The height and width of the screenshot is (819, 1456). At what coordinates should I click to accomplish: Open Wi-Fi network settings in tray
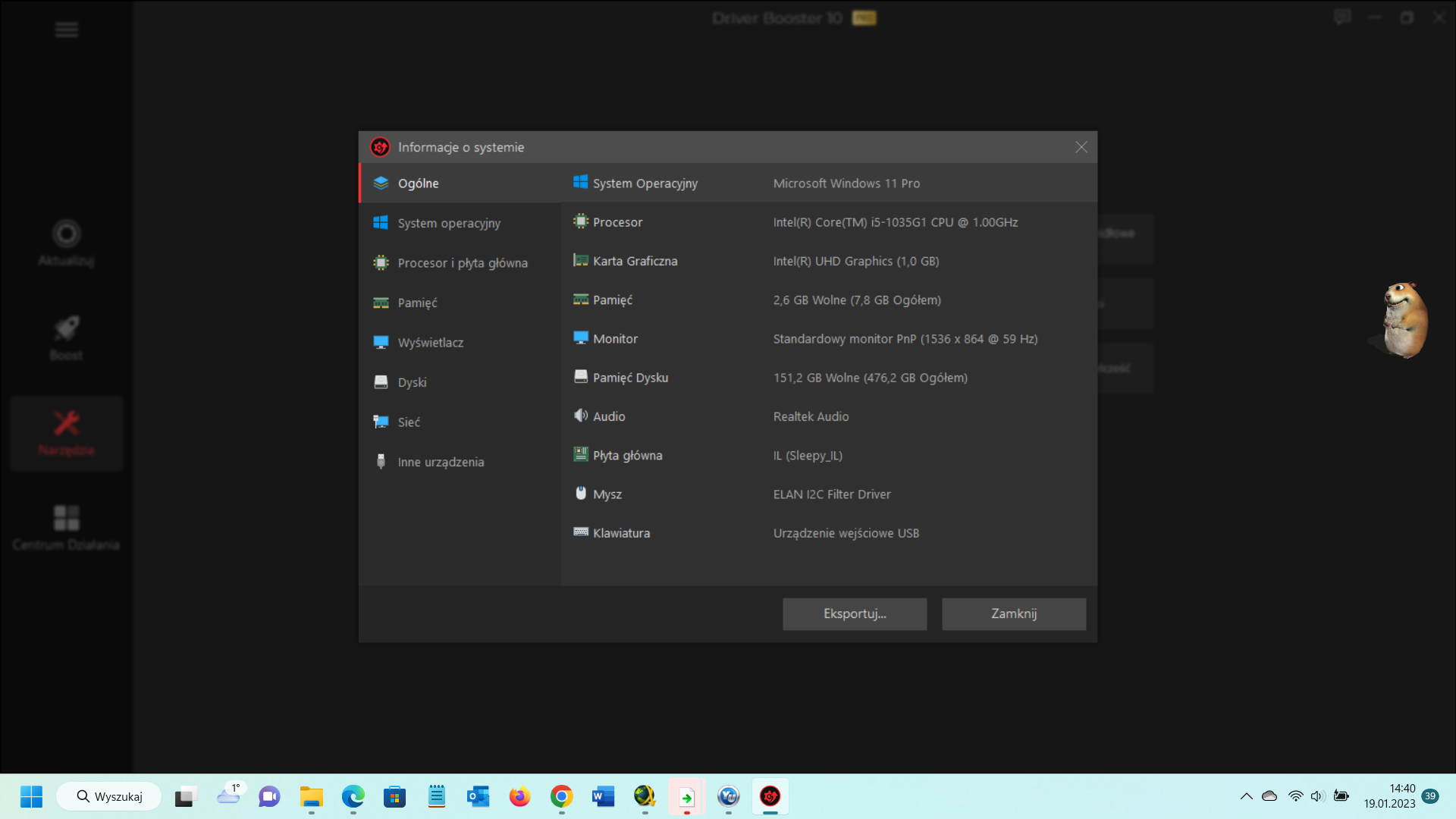[x=1295, y=796]
